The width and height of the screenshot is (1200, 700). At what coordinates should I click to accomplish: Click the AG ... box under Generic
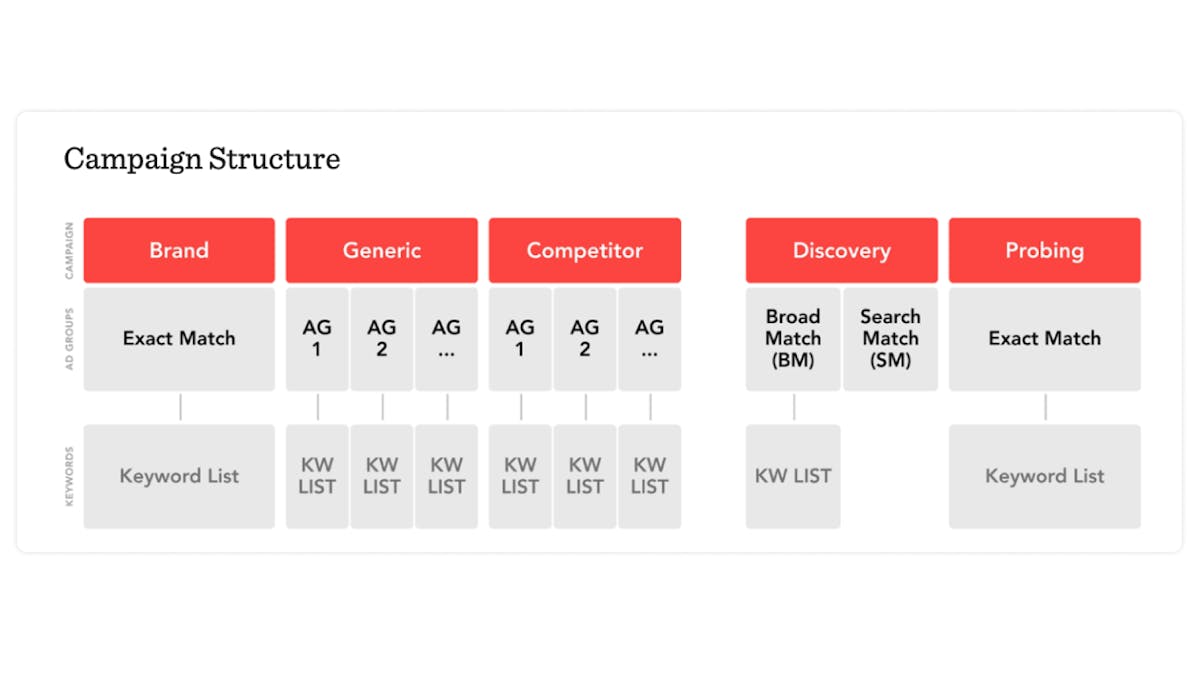tap(447, 339)
